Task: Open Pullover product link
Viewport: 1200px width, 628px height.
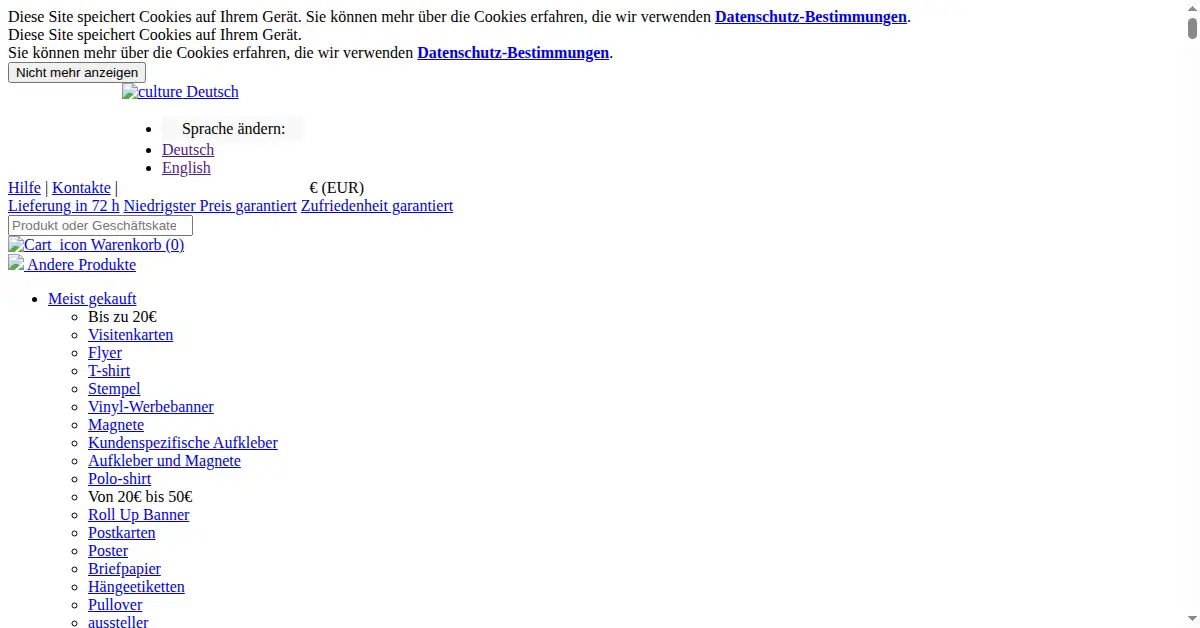Action: 115,605
